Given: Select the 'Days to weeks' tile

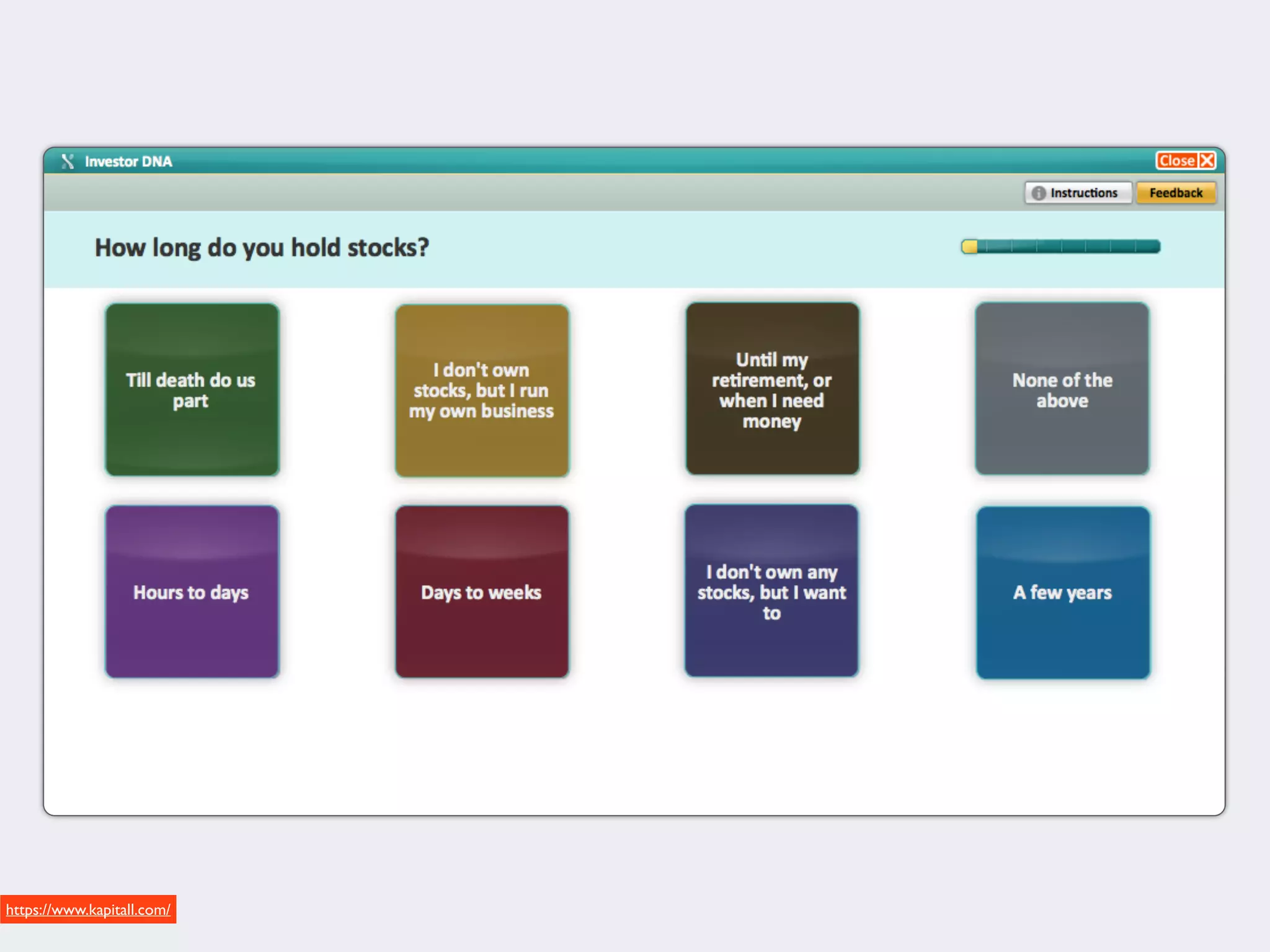Looking at the screenshot, I should tap(482, 592).
